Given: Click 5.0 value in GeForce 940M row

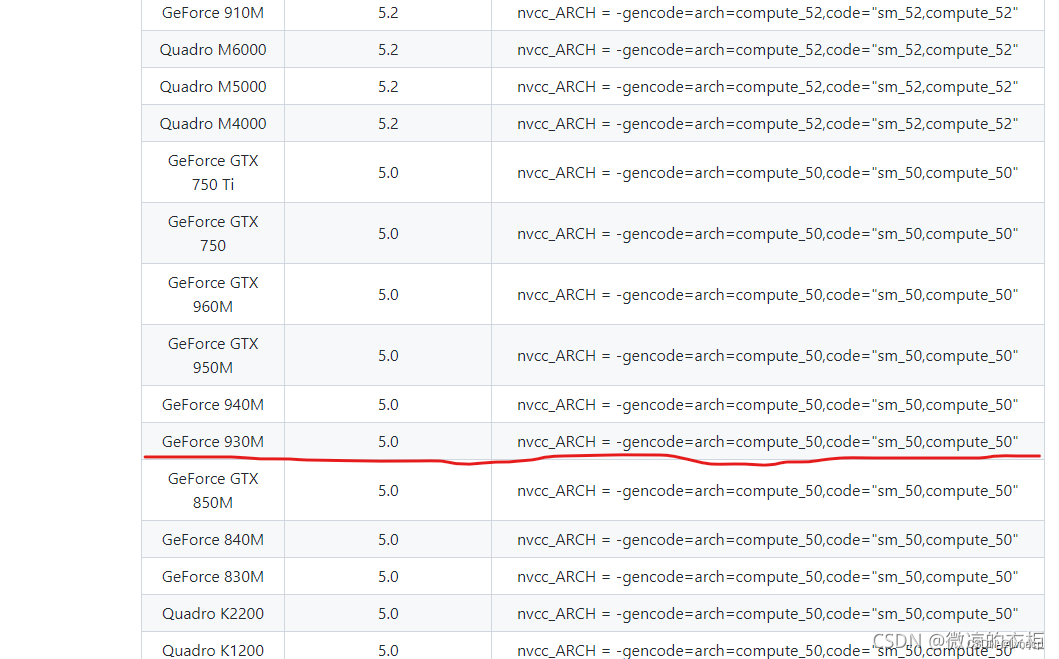Looking at the screenshot, I should click(x=388, y=405).
